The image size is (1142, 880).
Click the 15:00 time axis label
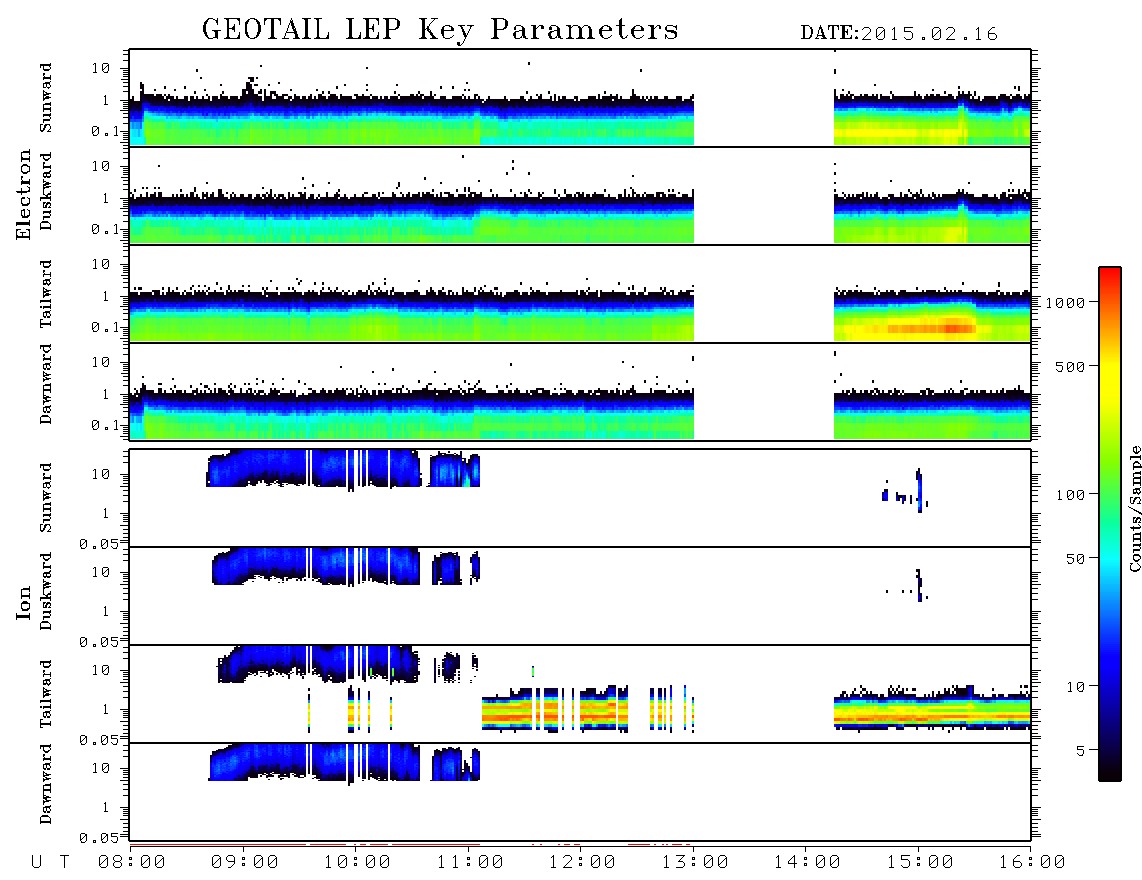pyautogui.click(x=920, y=863)
